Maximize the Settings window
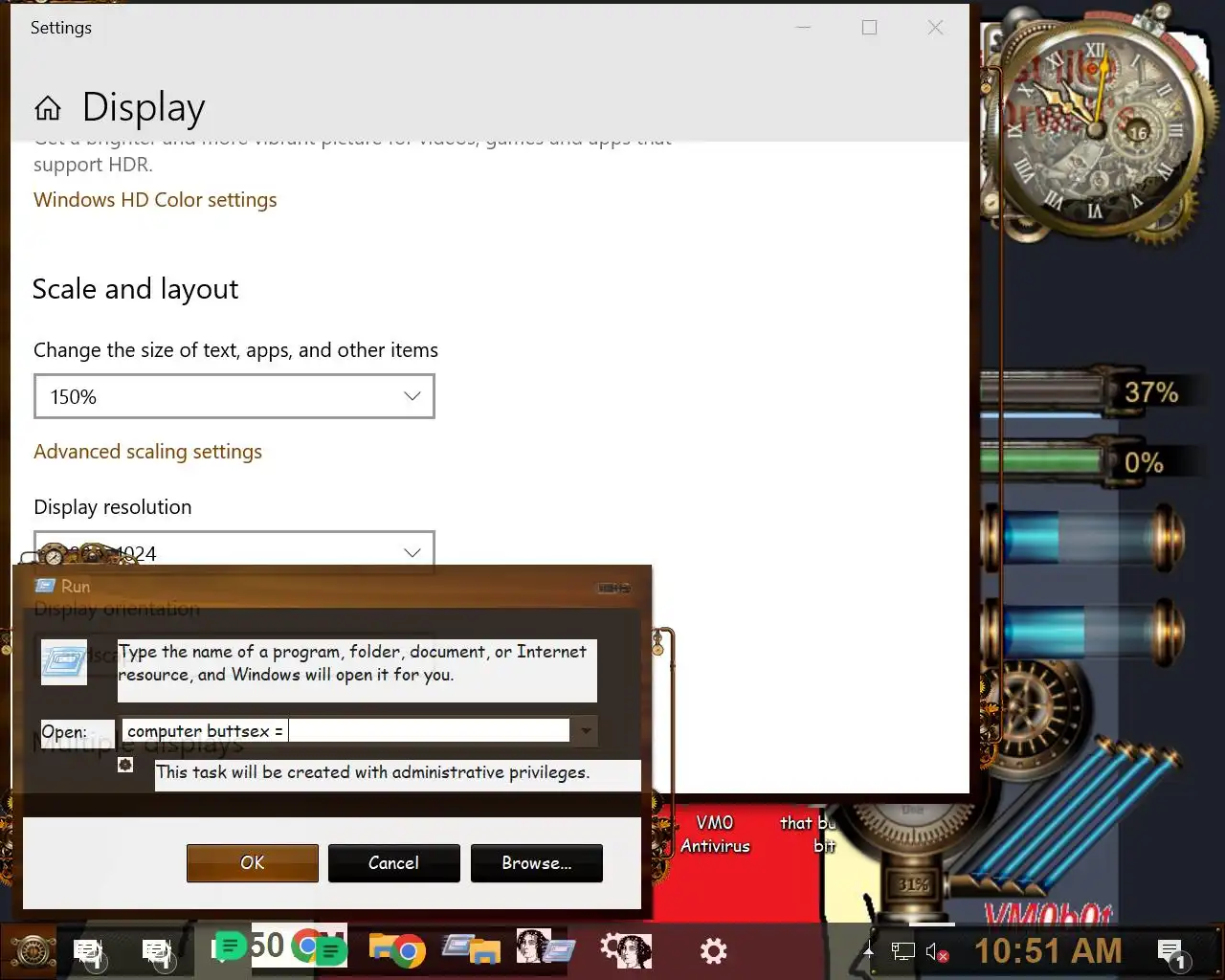Image resolution: width=1225 pixels, height=980 pixels. coord(869,28)
